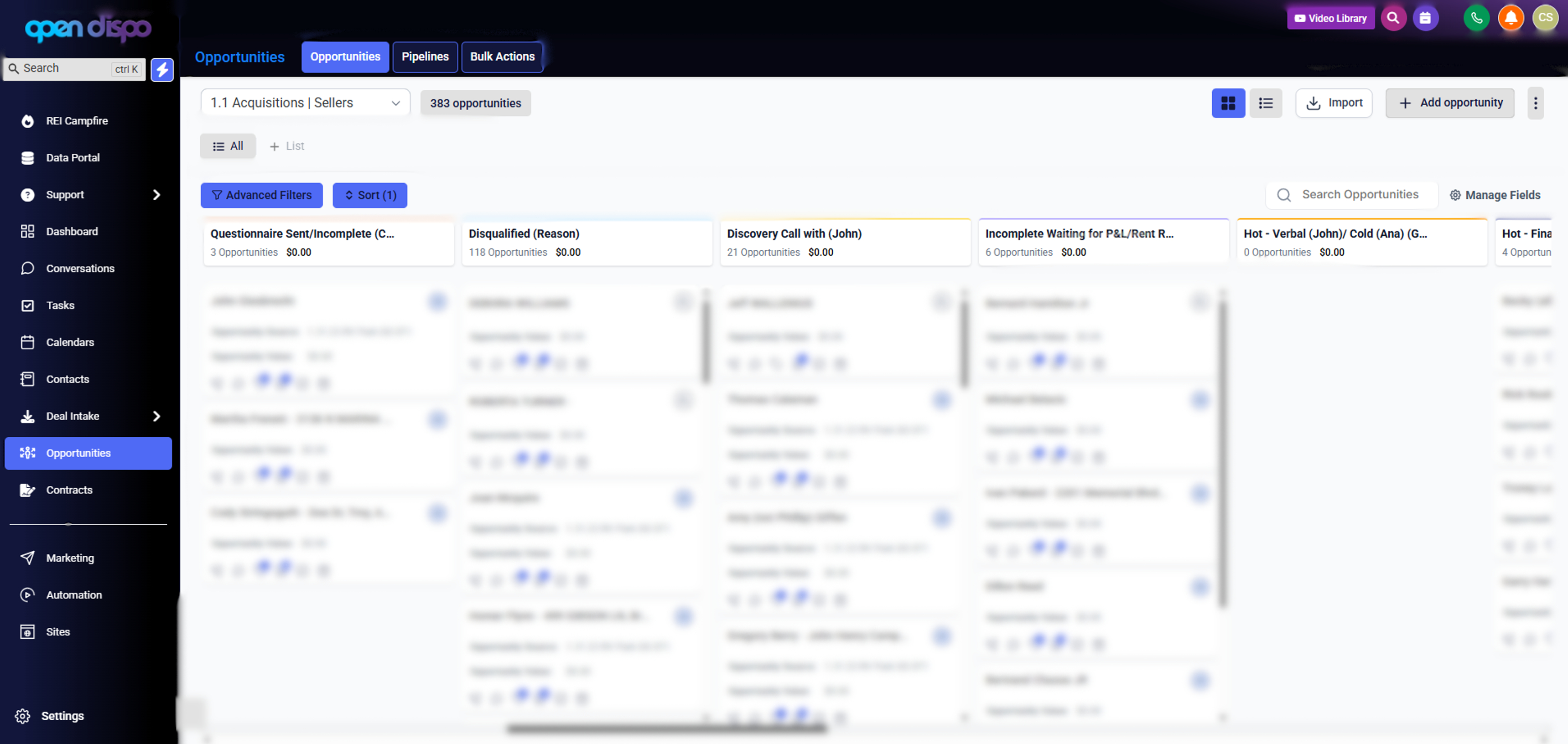Click the magenta search icon in header
1568x744 pixels.
[1393, 18]
